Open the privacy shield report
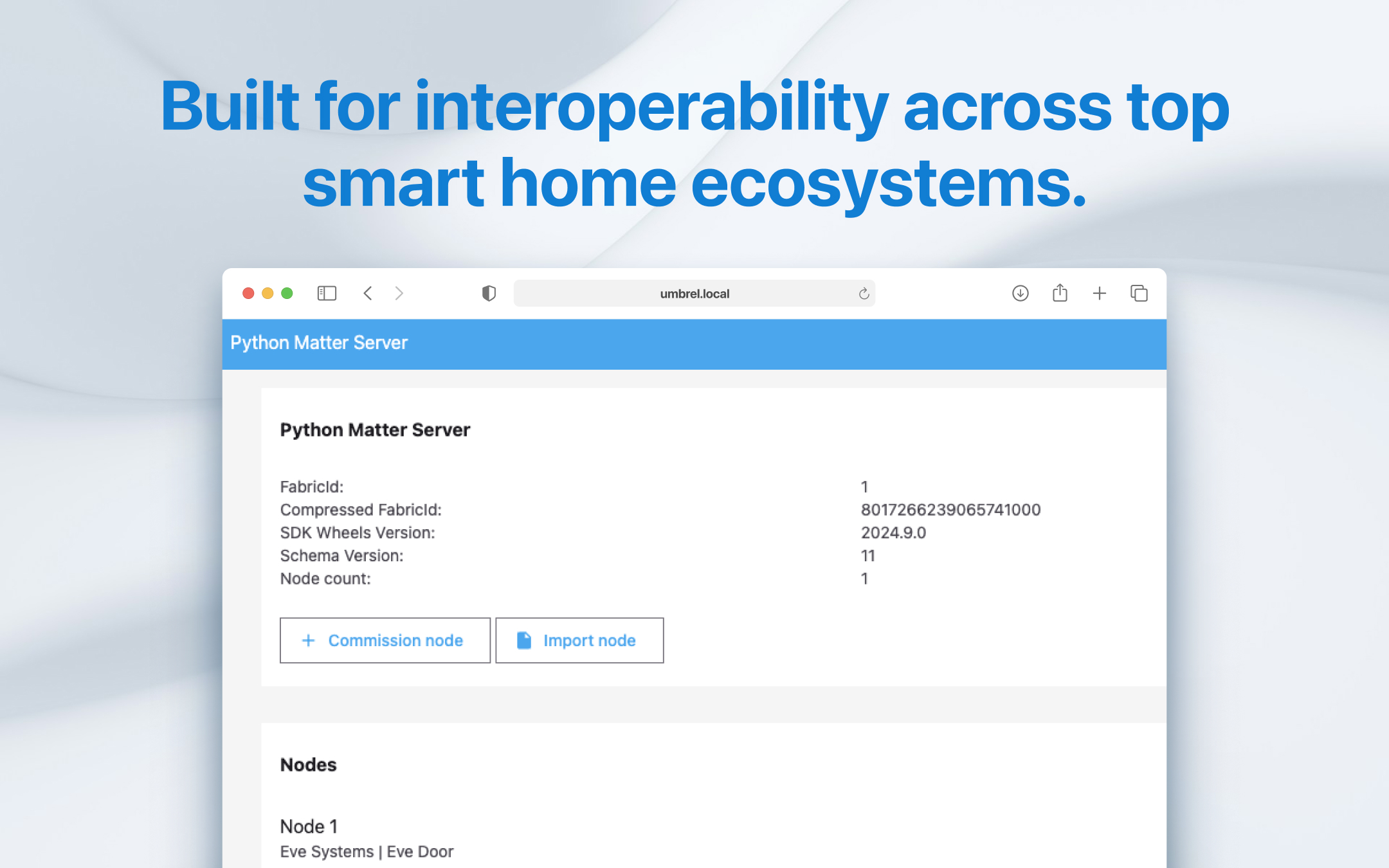This screenshot has height=868, width=1389. pos(489,293)
